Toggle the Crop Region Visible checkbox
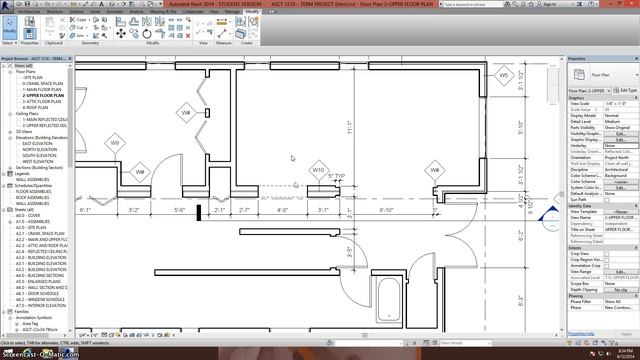This screenshot has height=360, width=640. (x=607, y=260)
